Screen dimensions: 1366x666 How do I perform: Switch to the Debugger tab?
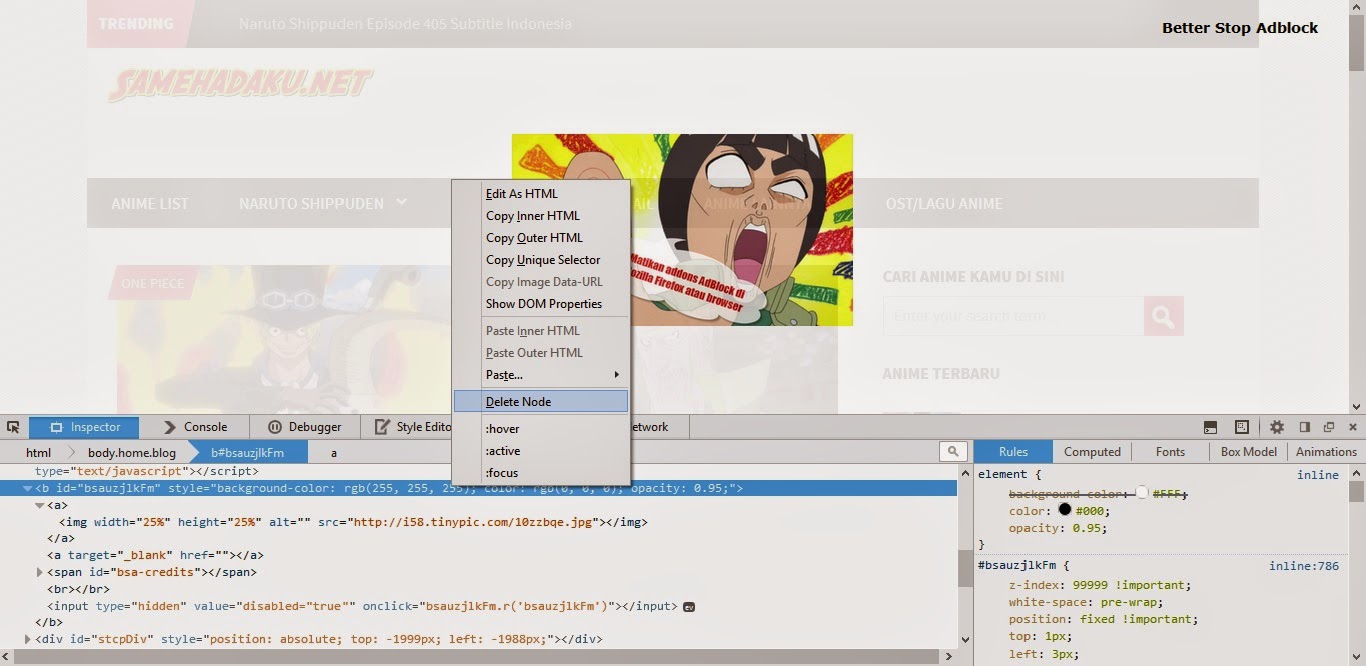click(x=303, y=427)
